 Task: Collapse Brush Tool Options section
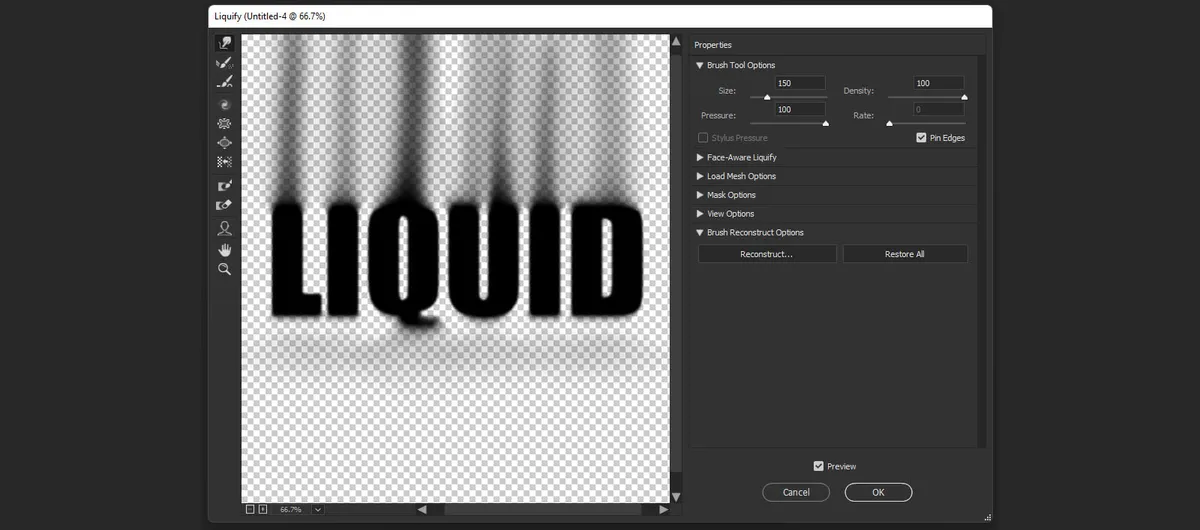pyautogui.click(x=700, y=65)
